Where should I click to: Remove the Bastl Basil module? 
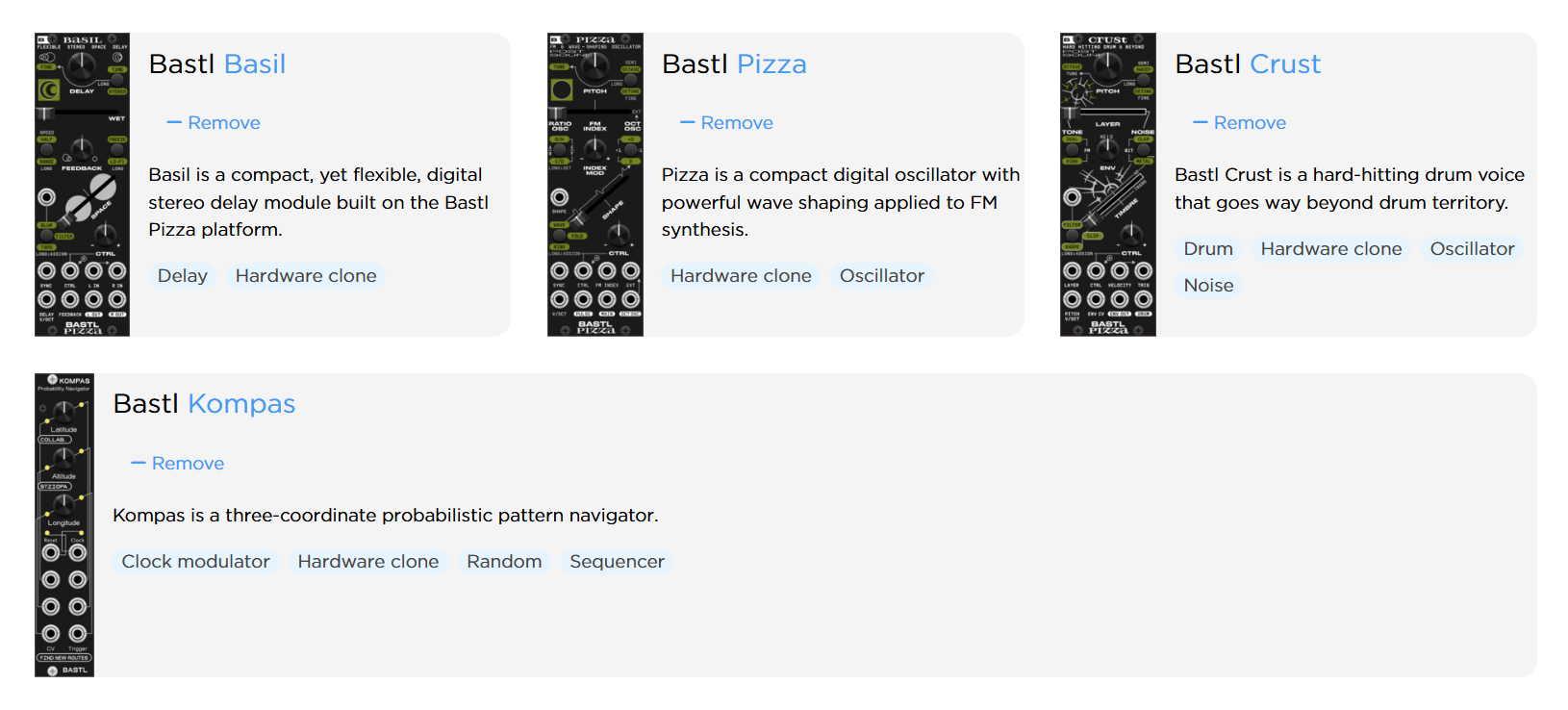pyautogui.click(x=214, y=123)
